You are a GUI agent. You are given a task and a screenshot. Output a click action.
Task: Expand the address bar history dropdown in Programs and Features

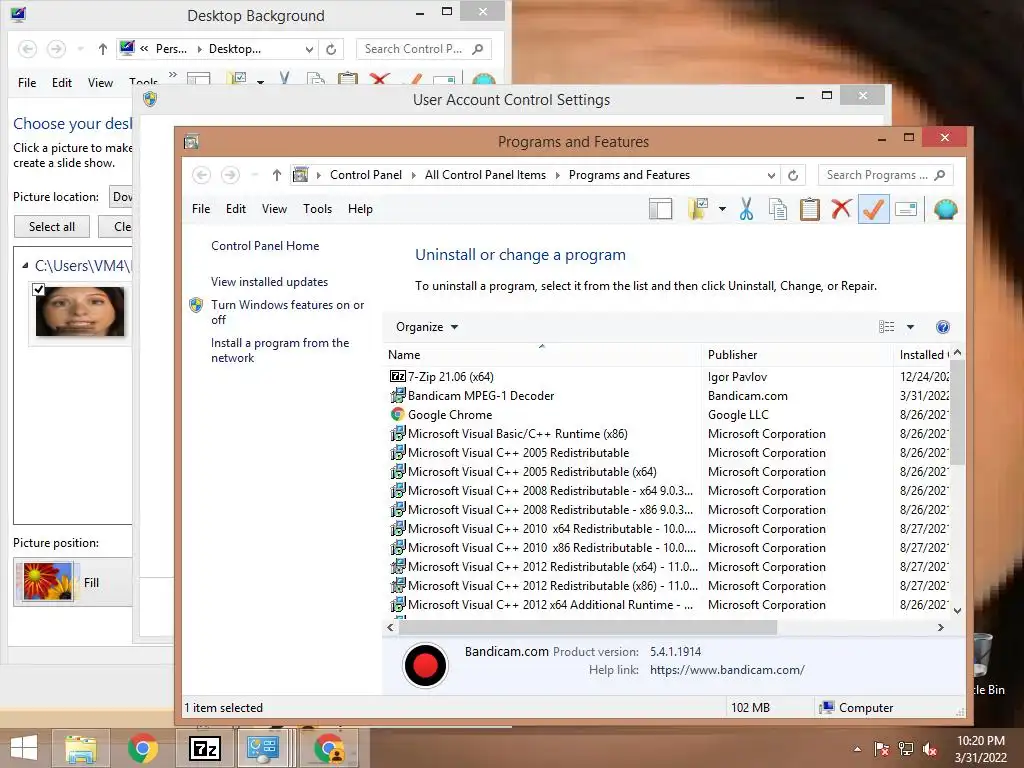[x=771, y=175]
